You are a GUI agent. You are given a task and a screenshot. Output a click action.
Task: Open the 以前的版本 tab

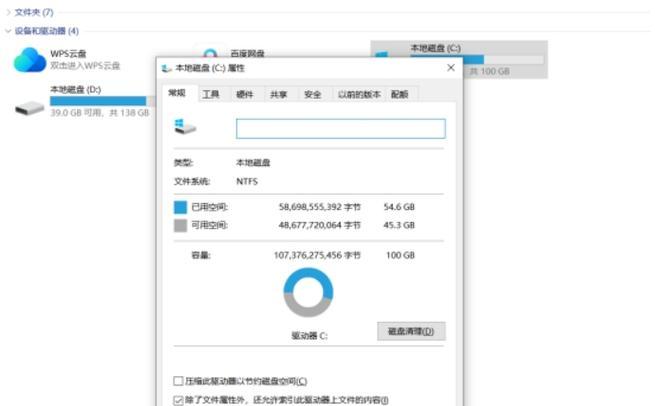click(359, 94)
